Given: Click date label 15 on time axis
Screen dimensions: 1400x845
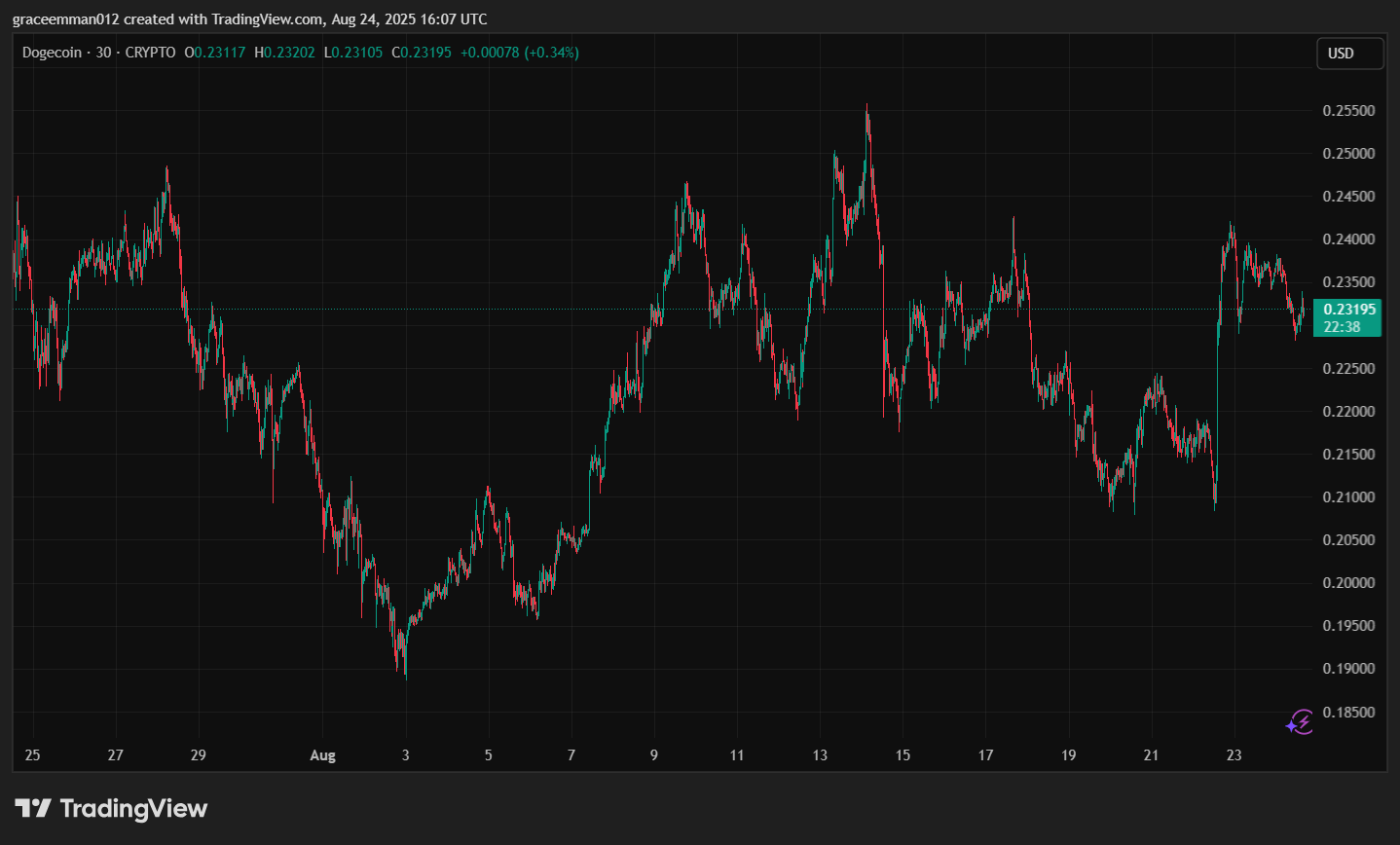Looking at the screenshot, I should pyautogui.click(x=903, y=755).
